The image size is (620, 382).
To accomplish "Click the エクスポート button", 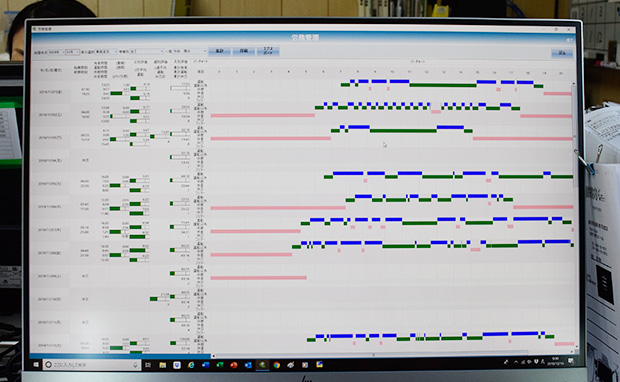I will tap(268, 51).
